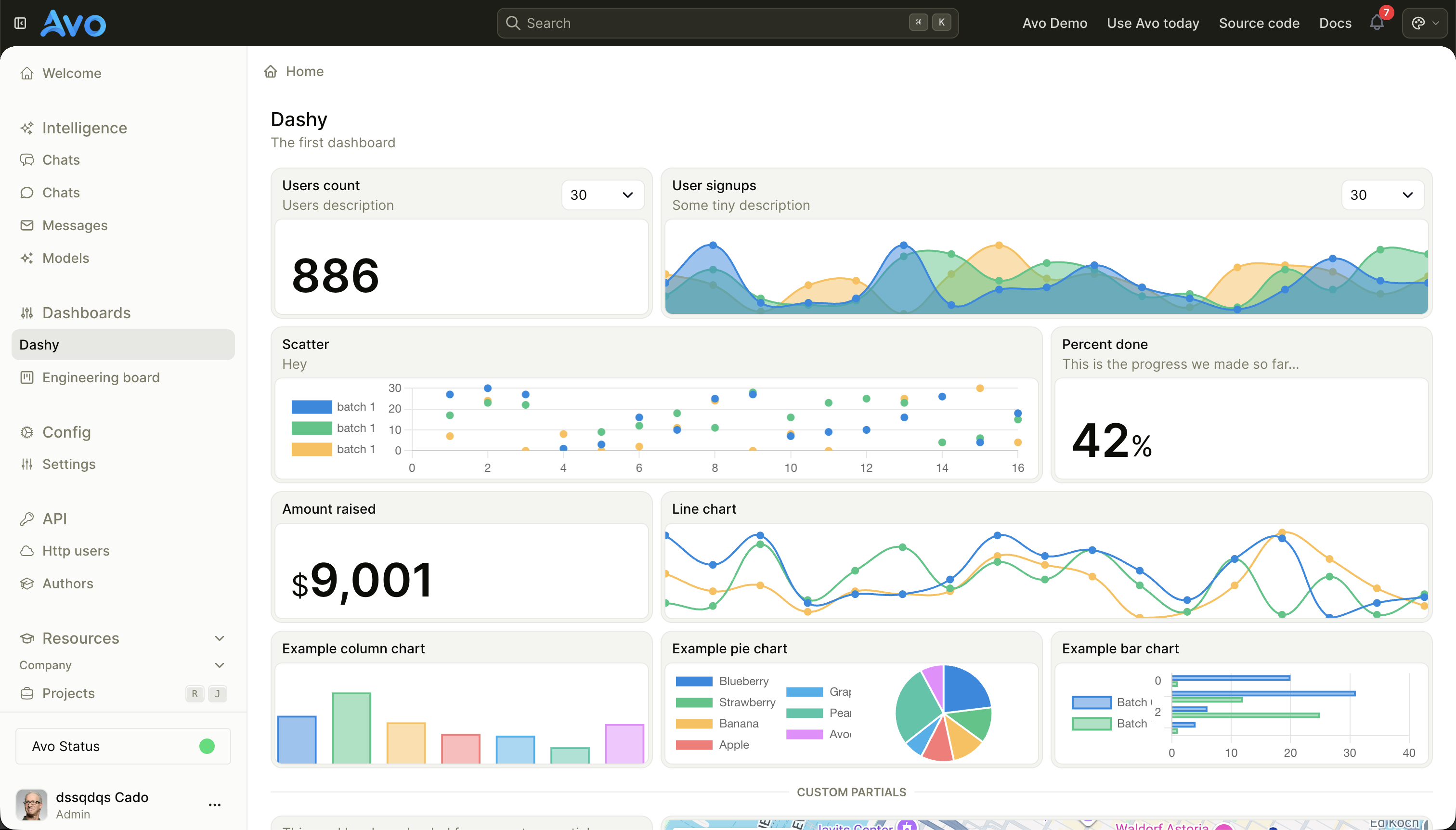Image resolution: width=1456 pixels, height=830 pixels.
Task: Toggle the Banana legend entry
Action: click(x=717, y=724)
